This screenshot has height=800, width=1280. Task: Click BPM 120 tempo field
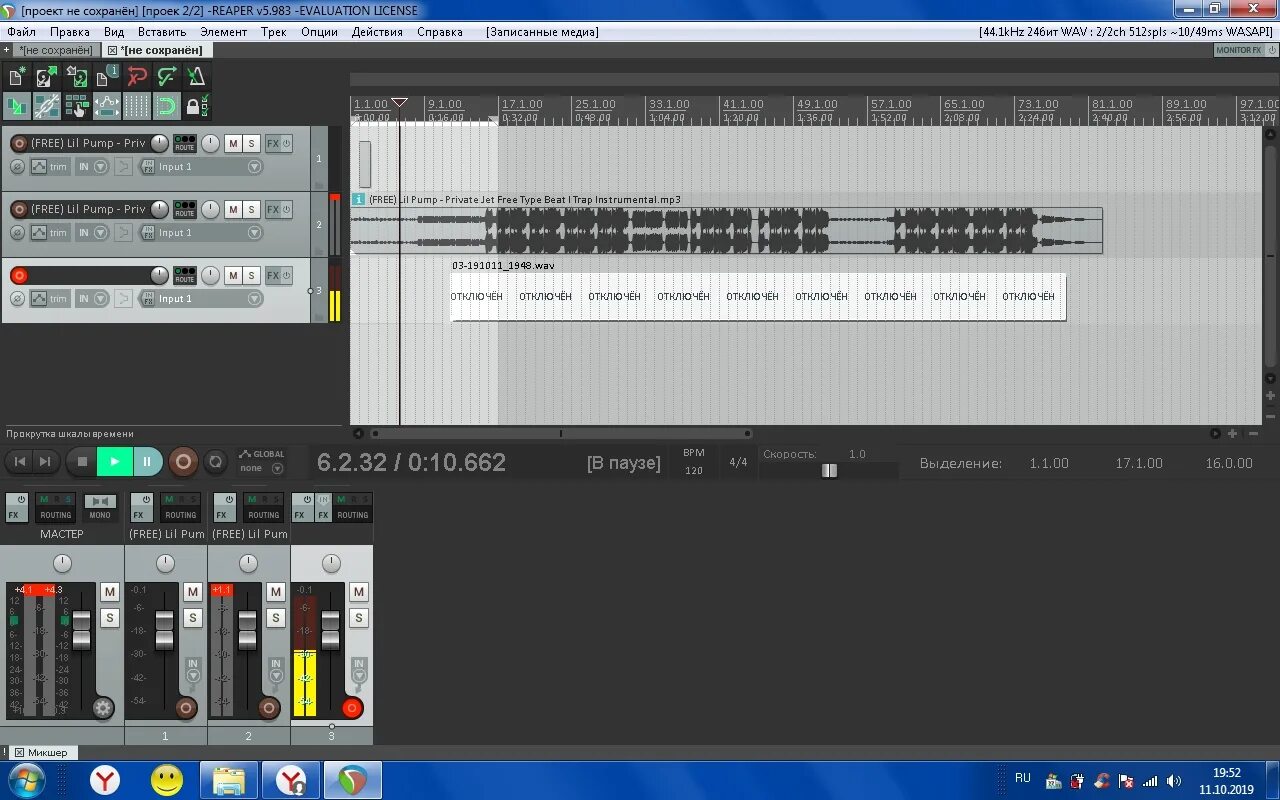pyautogui.click(x=694, y=470)
